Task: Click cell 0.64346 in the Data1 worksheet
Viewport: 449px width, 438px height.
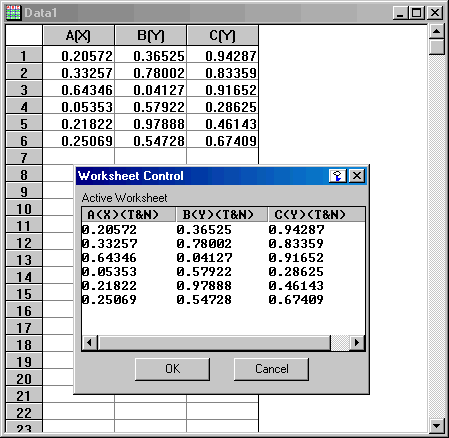Action: [79, 89]
